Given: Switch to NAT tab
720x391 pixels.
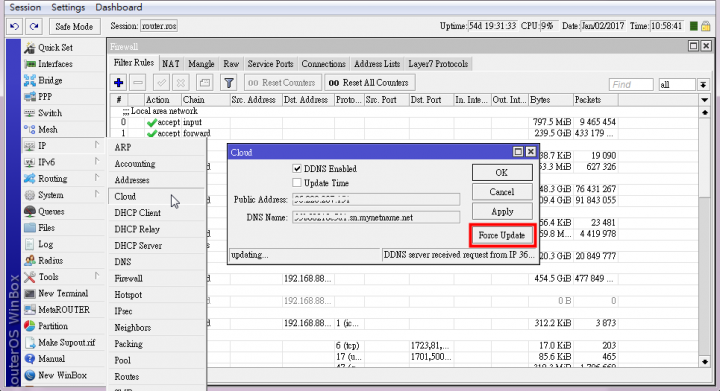Looking at the screenshot, I should 171,64.
